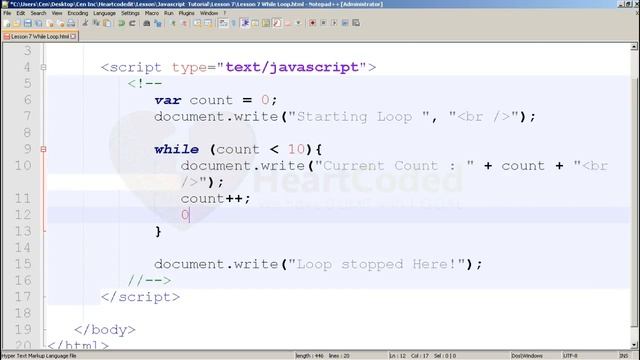
Task: Click the Dos\Windows line ending status field
Action: point(527,356)
